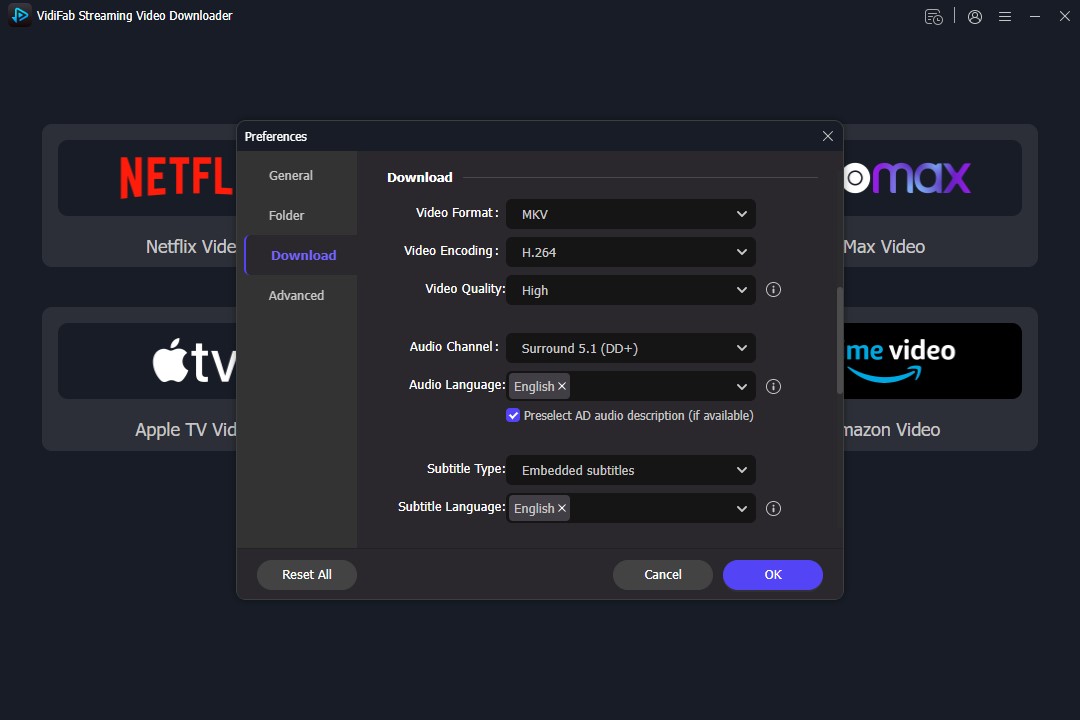View the Video Quality info tooltip
The width and height of the screenshot is (1080, 720).
tap(773, 289)
